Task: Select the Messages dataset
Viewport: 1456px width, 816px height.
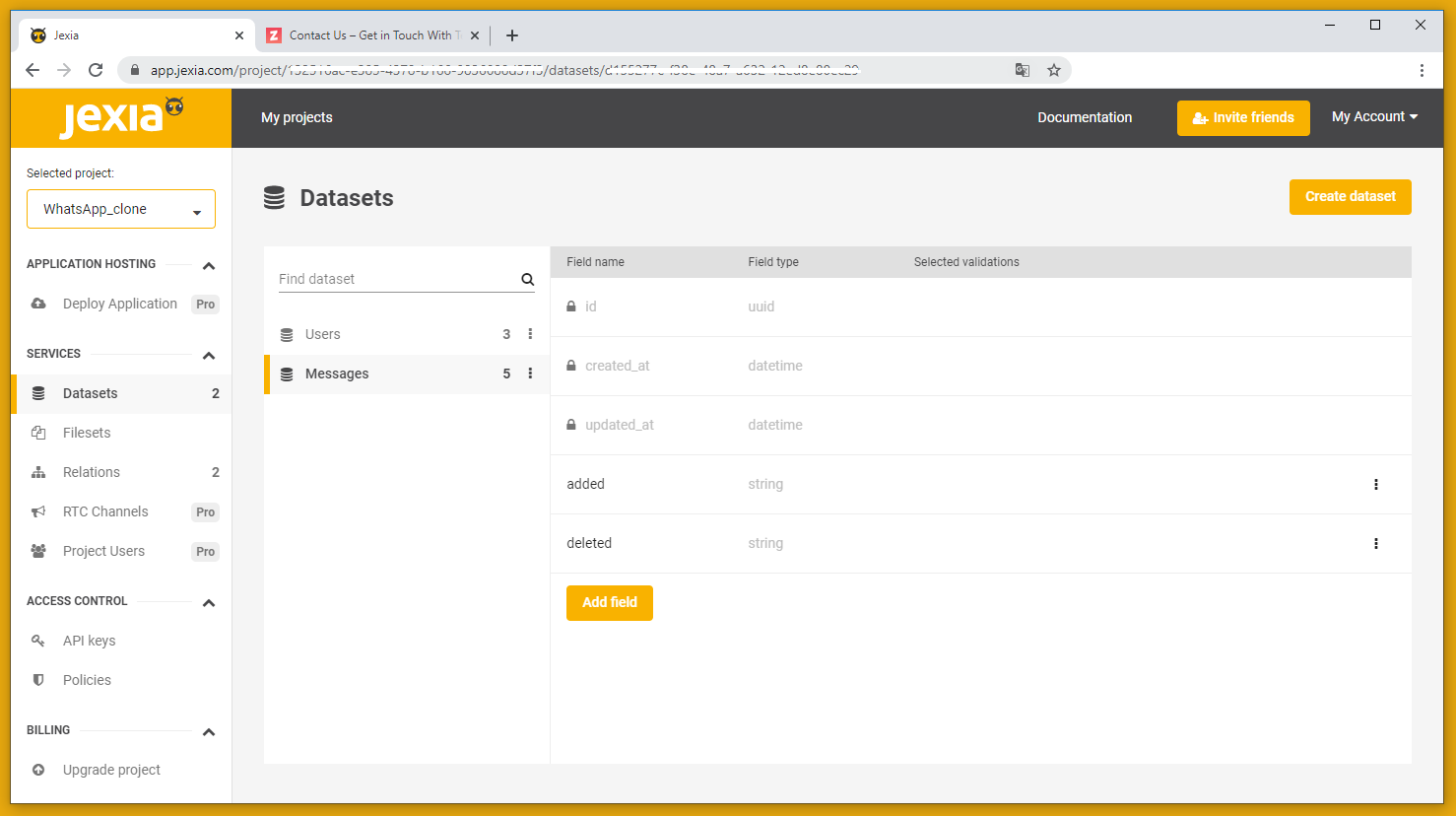Action: coord(407,374)
